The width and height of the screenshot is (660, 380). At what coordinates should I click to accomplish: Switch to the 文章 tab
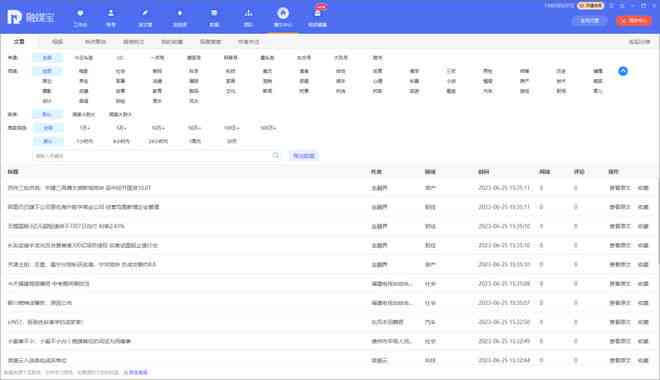(x=19, y=42)
